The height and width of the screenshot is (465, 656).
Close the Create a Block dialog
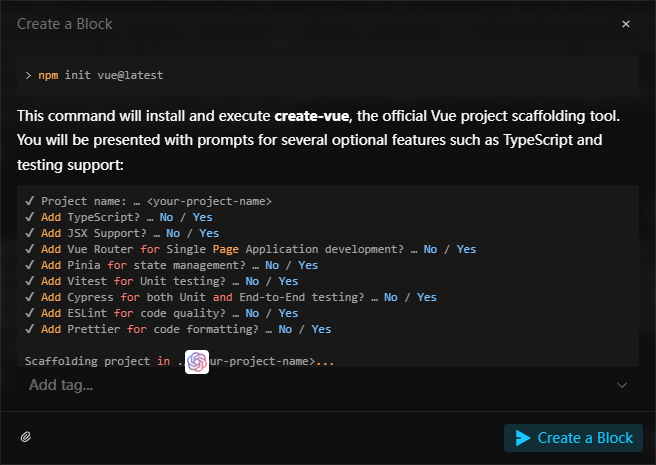tap(625, 24)
